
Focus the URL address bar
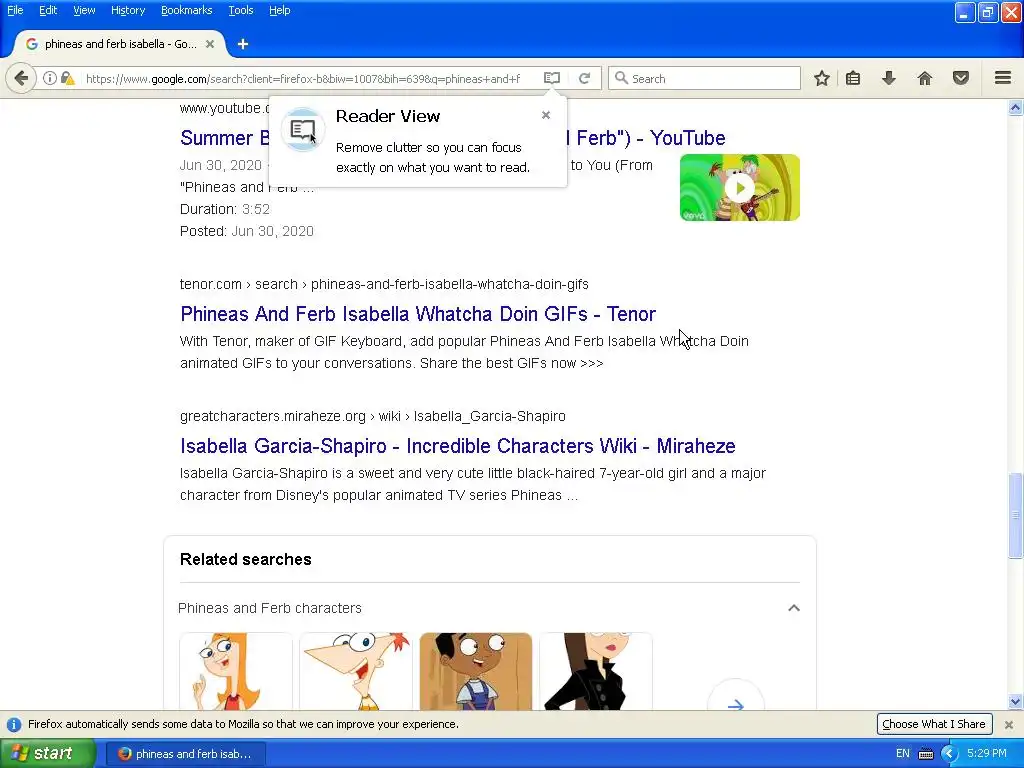click(x=303, y=78)
